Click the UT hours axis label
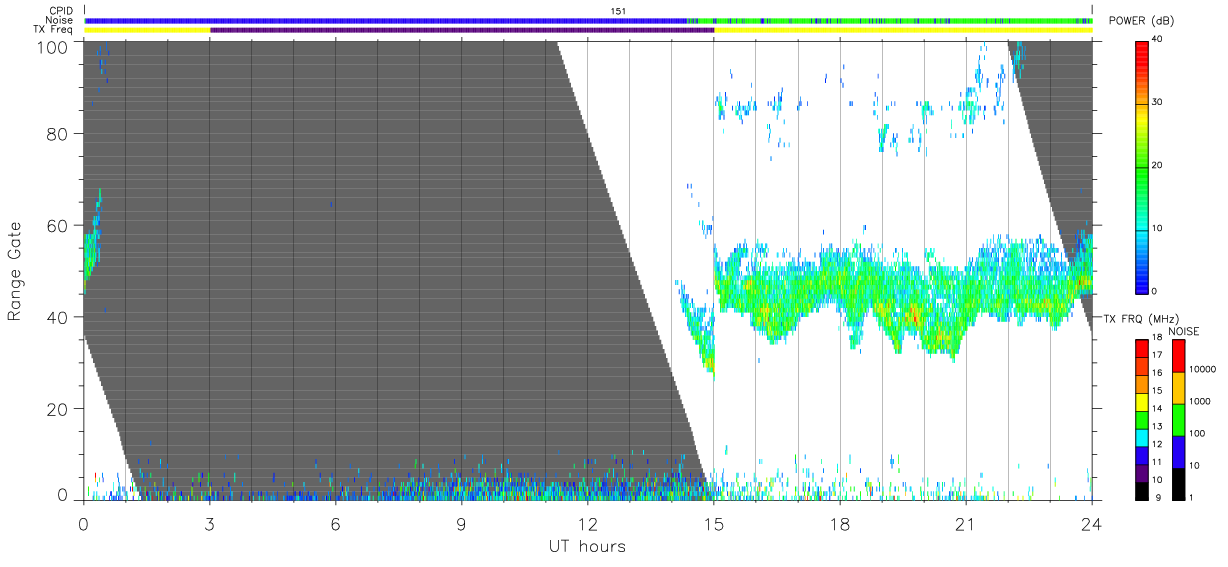 tap(587, 546)
